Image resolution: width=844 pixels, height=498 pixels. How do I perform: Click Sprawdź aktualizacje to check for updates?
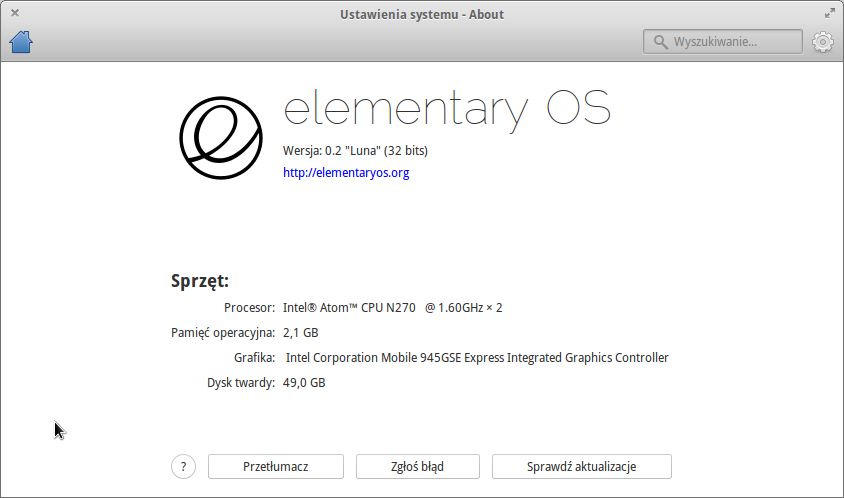pos(581,466)
